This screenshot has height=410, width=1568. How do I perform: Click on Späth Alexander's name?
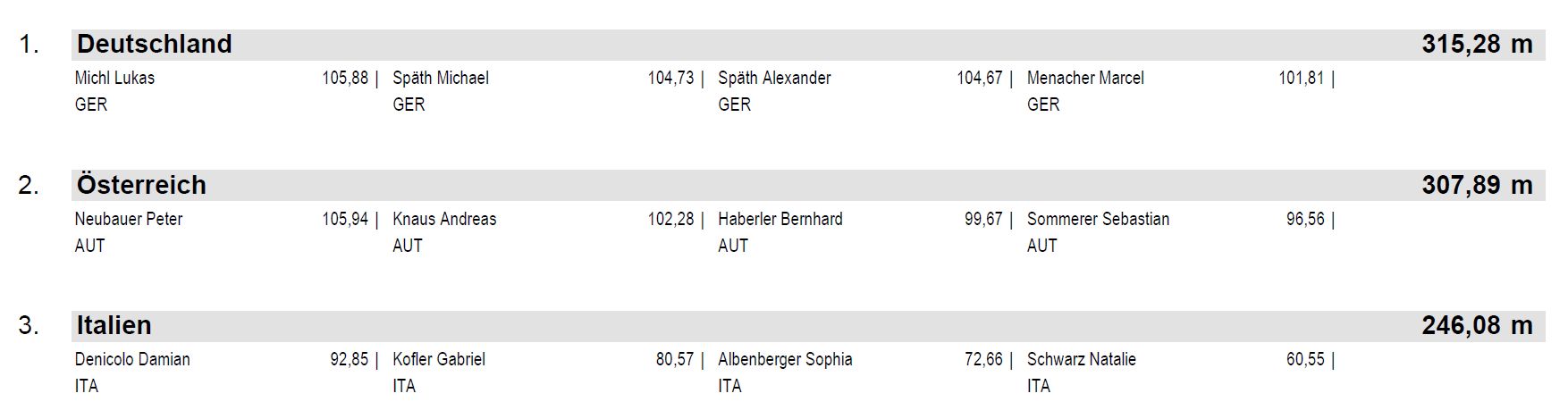[774, 78]
